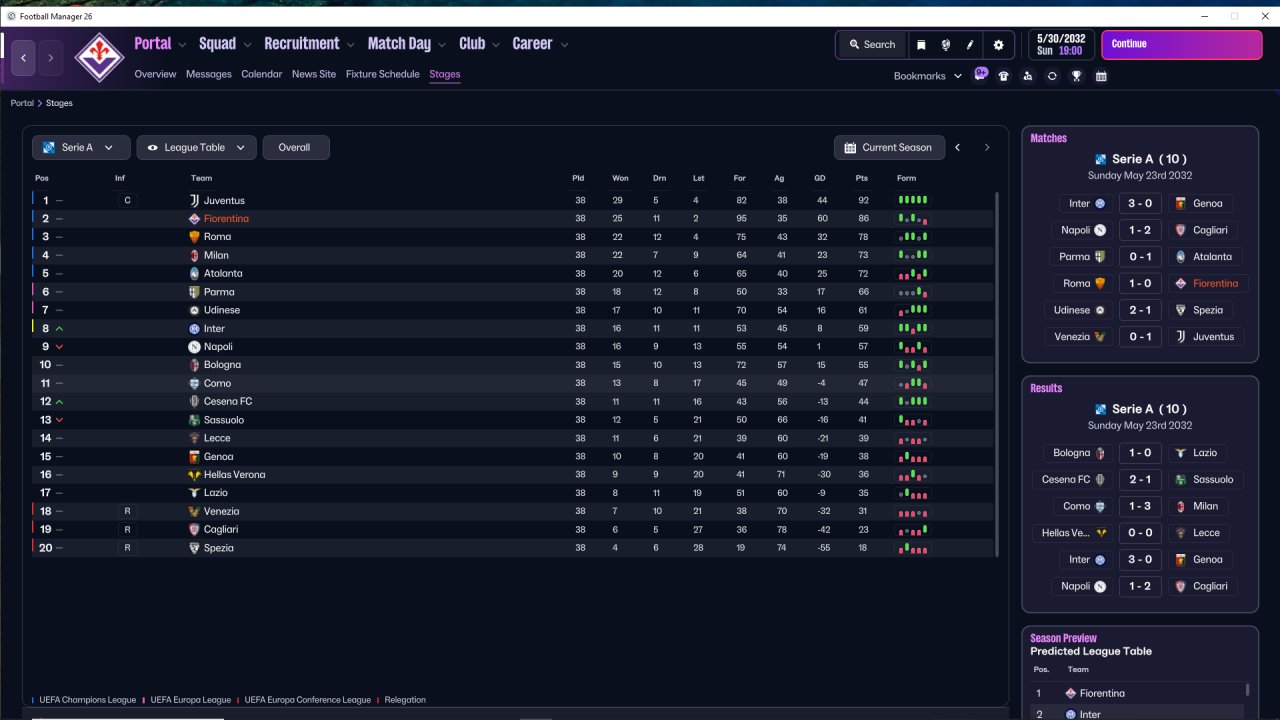Switch to the Messages tab
The height and width of the screenshot is (720, 1280).
click(208, 74)
